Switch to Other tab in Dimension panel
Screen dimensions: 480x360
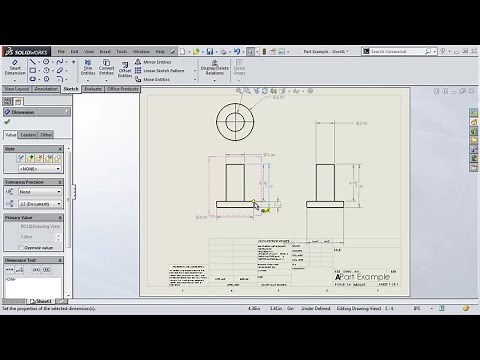46,135
